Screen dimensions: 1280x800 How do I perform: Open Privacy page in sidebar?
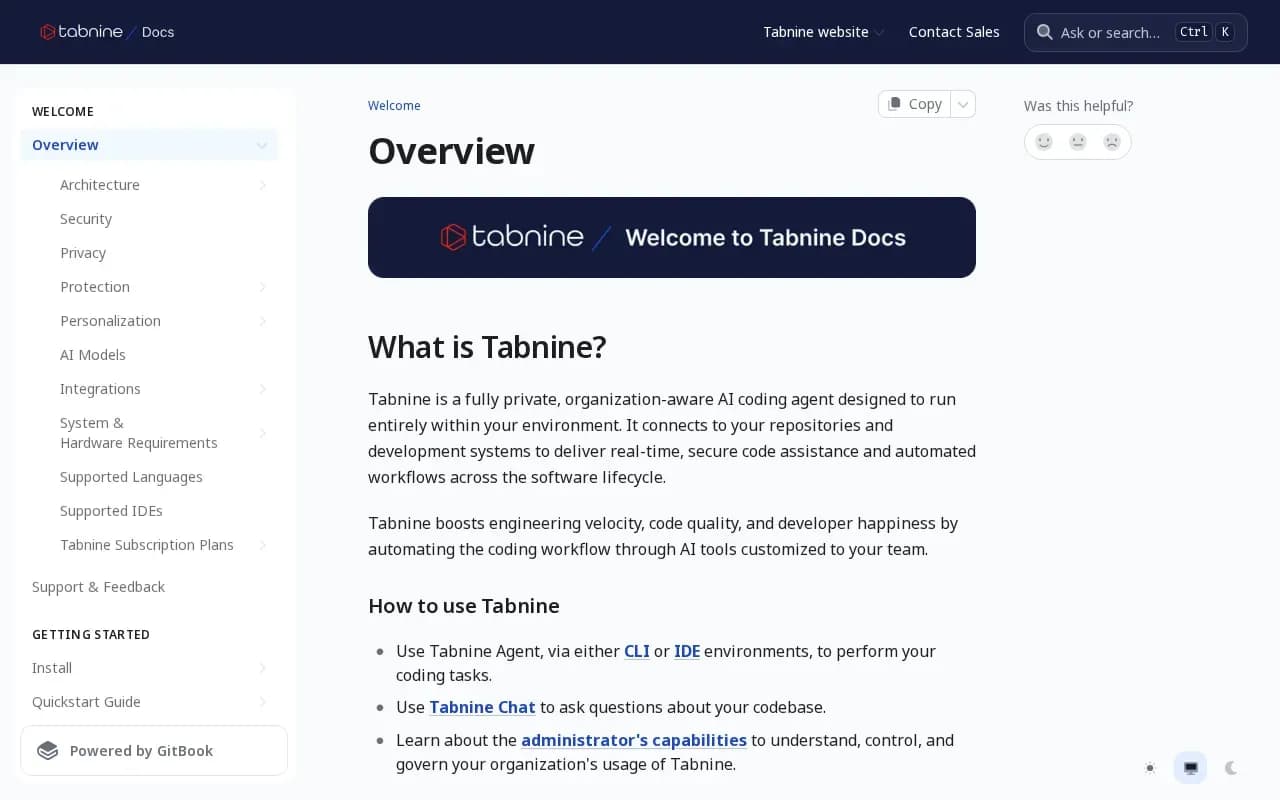(x=83, y=253)
